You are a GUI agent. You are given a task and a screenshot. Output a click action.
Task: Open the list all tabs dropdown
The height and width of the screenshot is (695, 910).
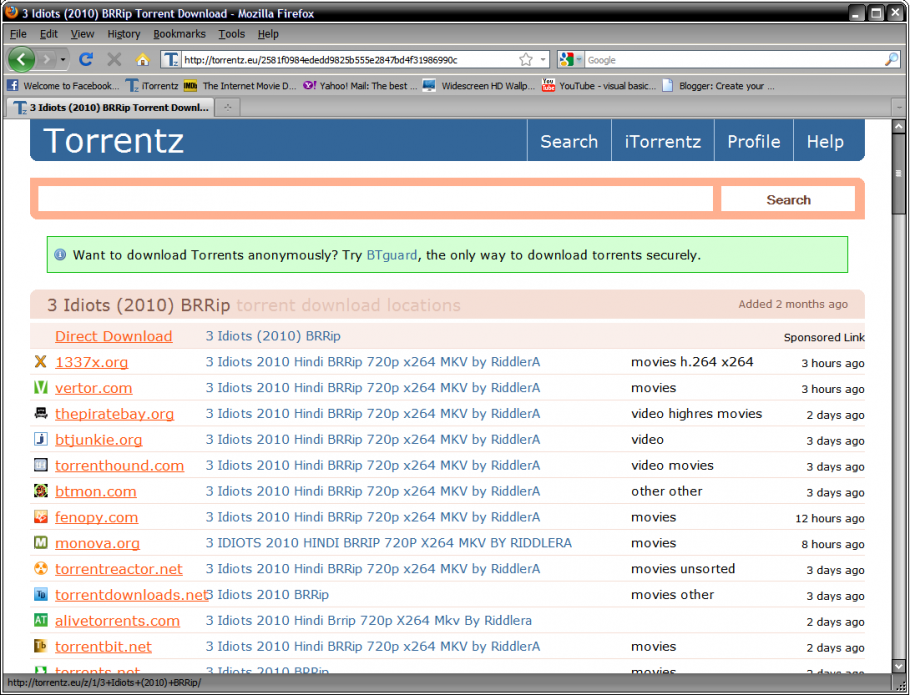[898, 107]
